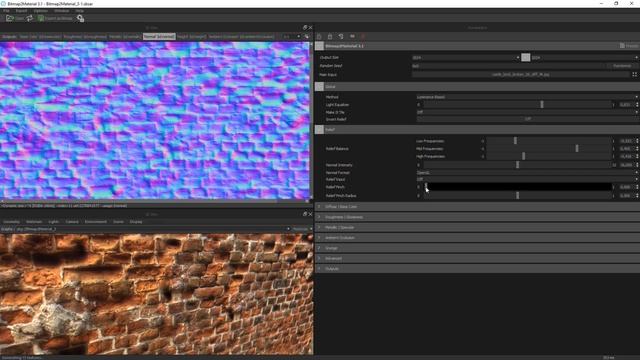The width and height of the screenshot is (640, 360).
Task: Click the Presets icon at right
Action: click(622, 46)
